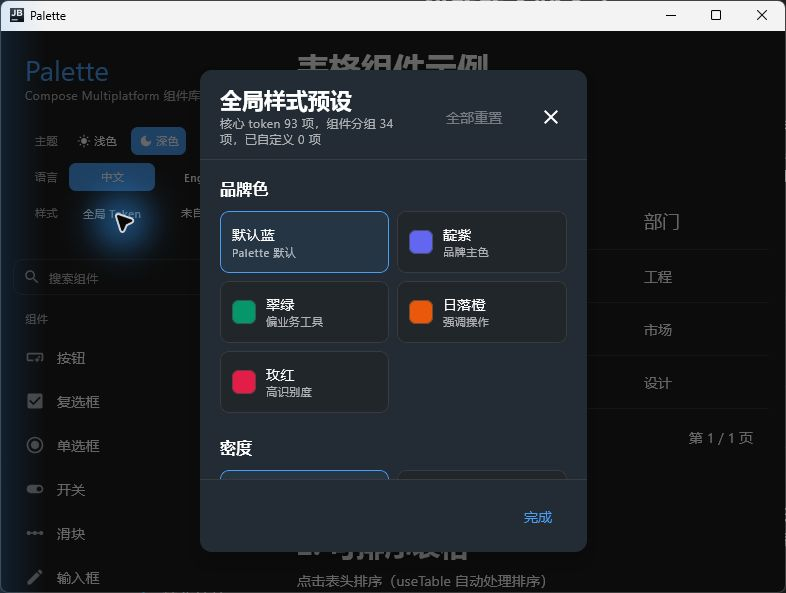The image size is (786, 593).
Task: Close the global style preset dialog
Action: 550,117
